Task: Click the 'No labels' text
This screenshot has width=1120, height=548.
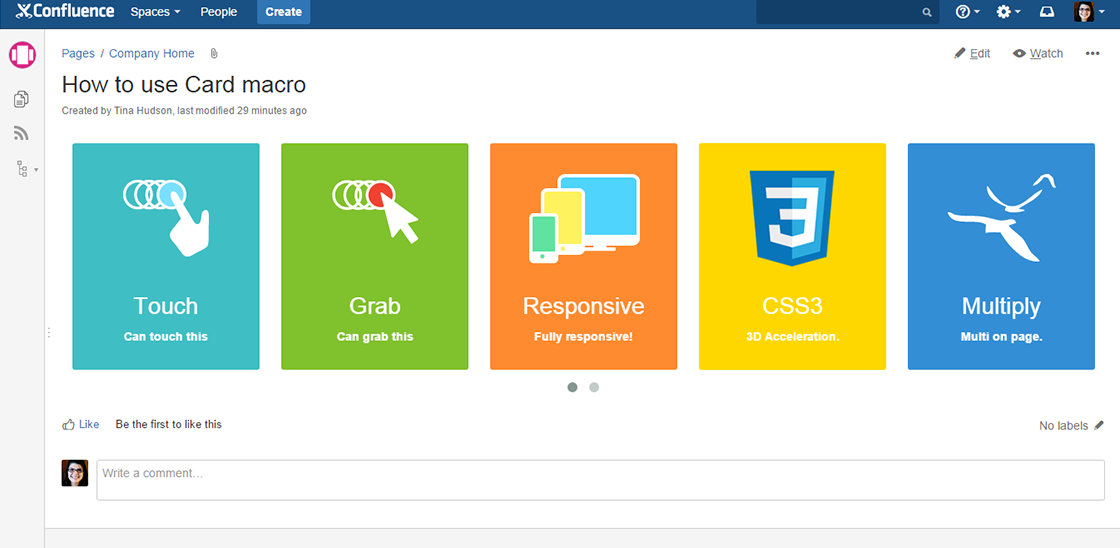Action: [x=1064, y=426]
